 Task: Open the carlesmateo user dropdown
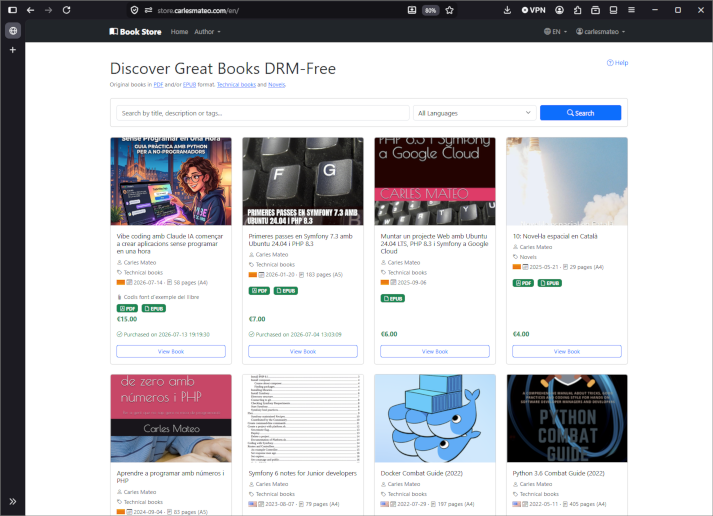click(600, 32)
